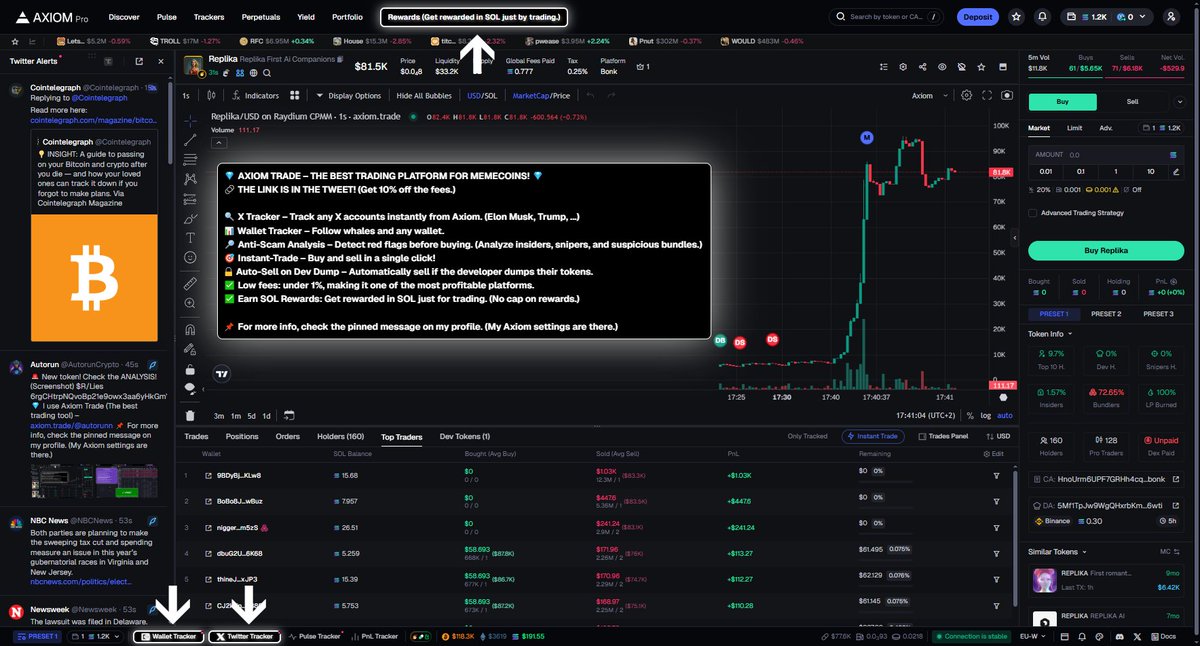Open token settings gear in Replika header
Viewport: 1200px width, 646px height.
[903, 67]
